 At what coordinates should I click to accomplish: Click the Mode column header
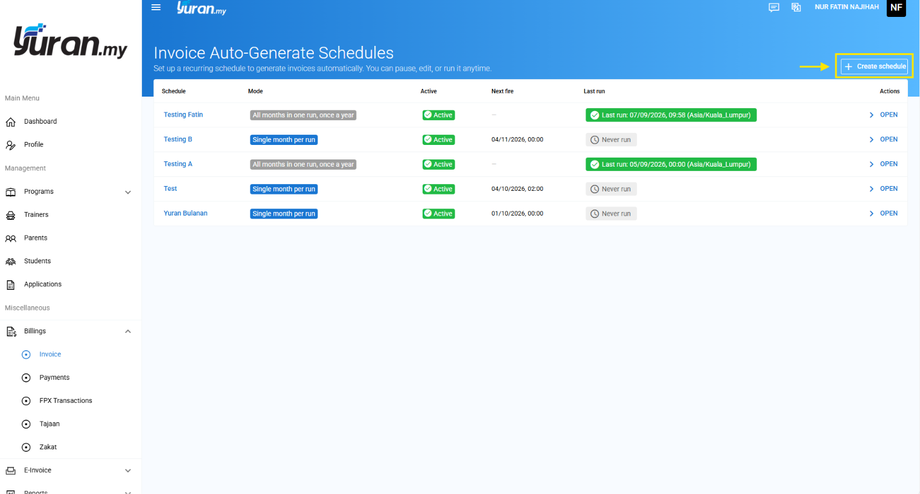tap(255, 92)
